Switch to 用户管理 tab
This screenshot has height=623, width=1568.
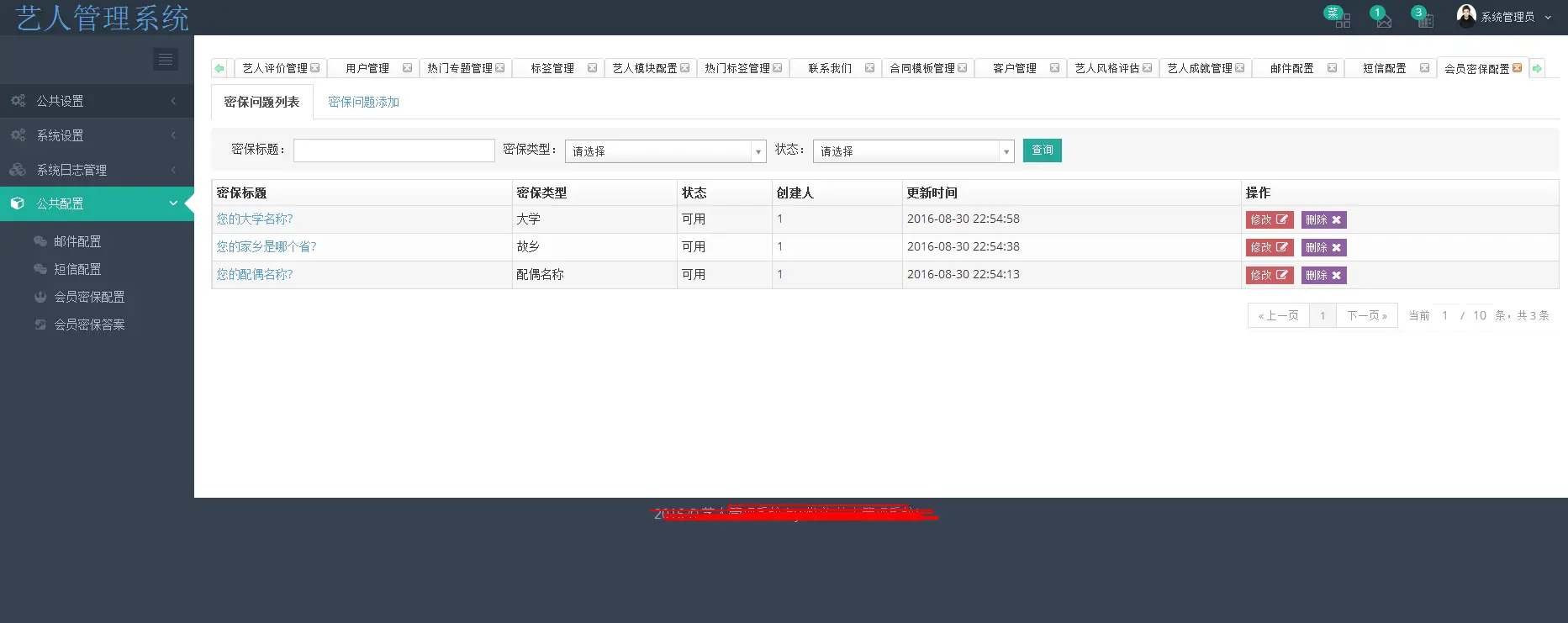coord(367,68)
